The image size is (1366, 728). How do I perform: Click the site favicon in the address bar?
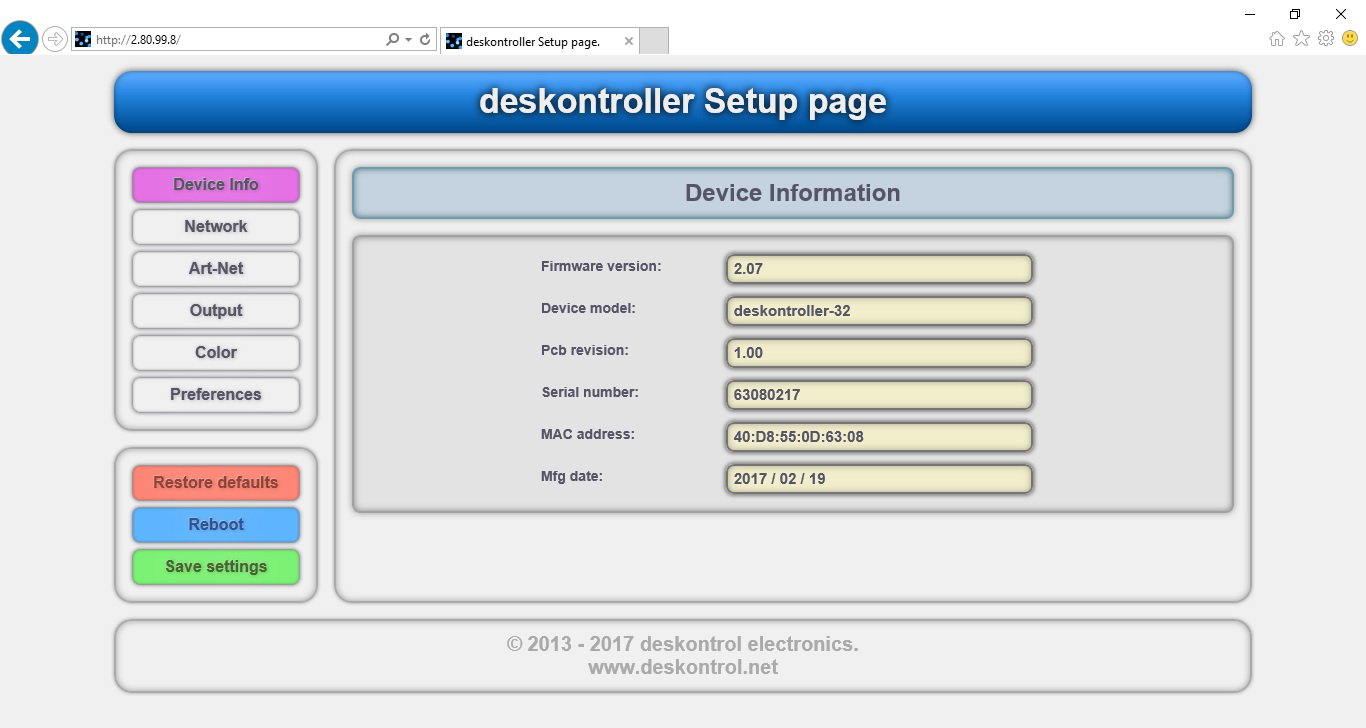coord(83,40)
